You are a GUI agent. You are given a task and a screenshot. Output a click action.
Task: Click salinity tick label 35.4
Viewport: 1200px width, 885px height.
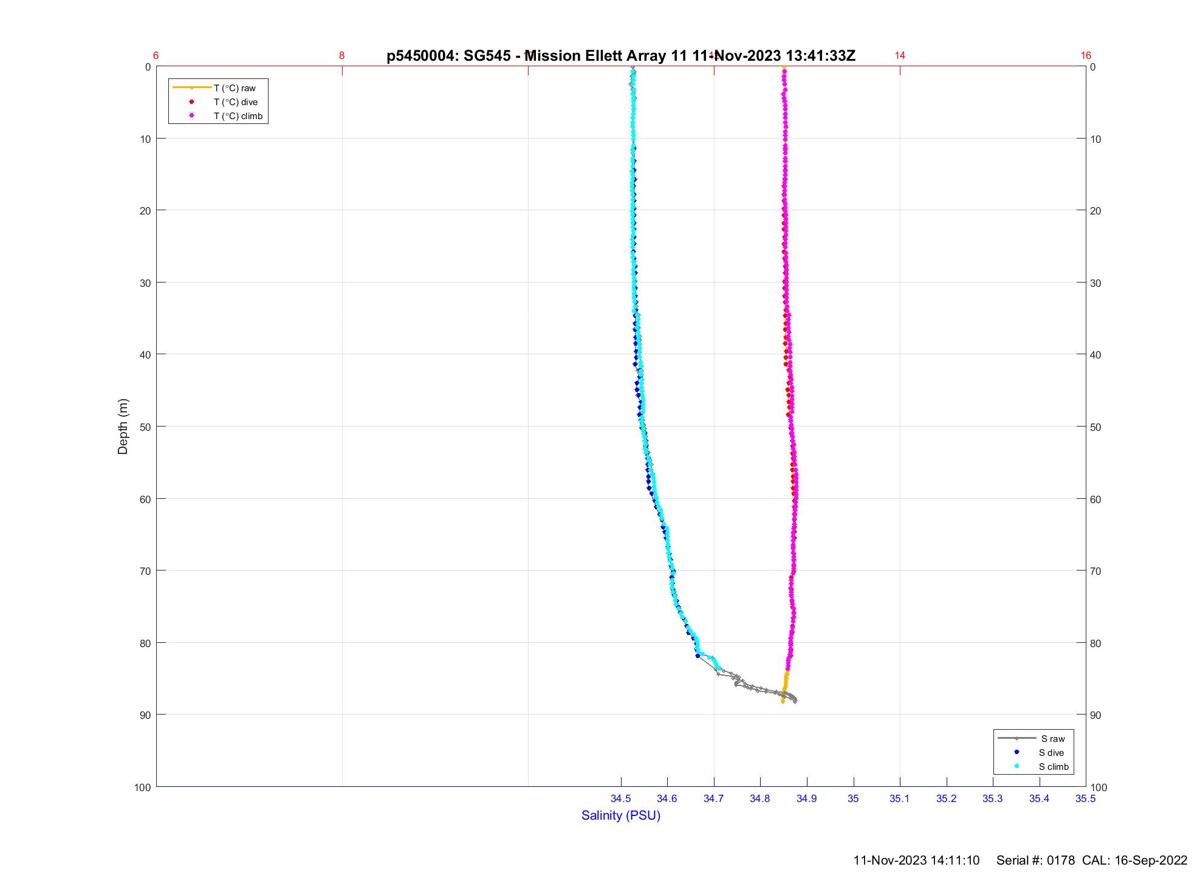[1039, 798]
